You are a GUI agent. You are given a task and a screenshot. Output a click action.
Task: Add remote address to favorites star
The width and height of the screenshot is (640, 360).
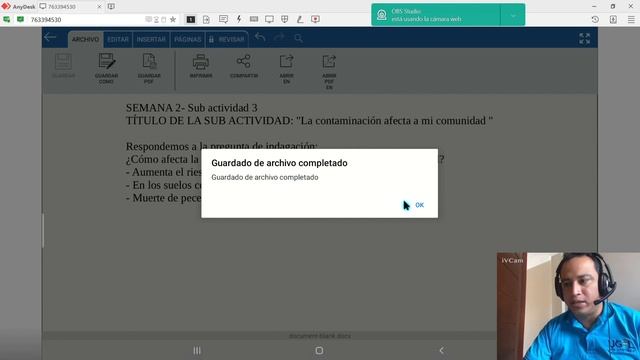point(173,19)
